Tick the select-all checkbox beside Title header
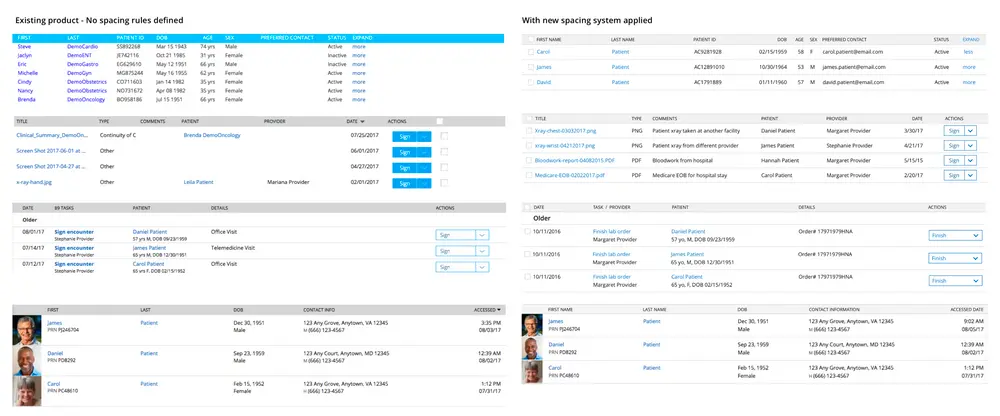The height and width of the screenshot is (416, 1000). click(529, 117)
